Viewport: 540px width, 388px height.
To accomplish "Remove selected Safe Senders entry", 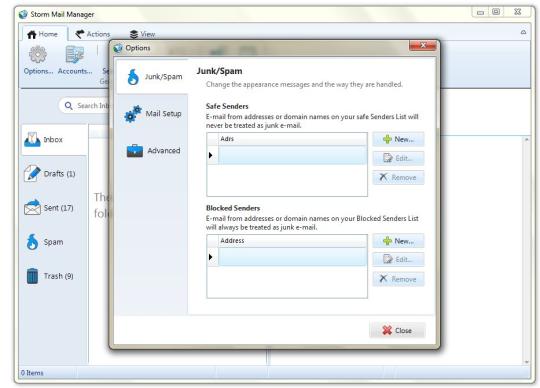I will pos(398,177).
